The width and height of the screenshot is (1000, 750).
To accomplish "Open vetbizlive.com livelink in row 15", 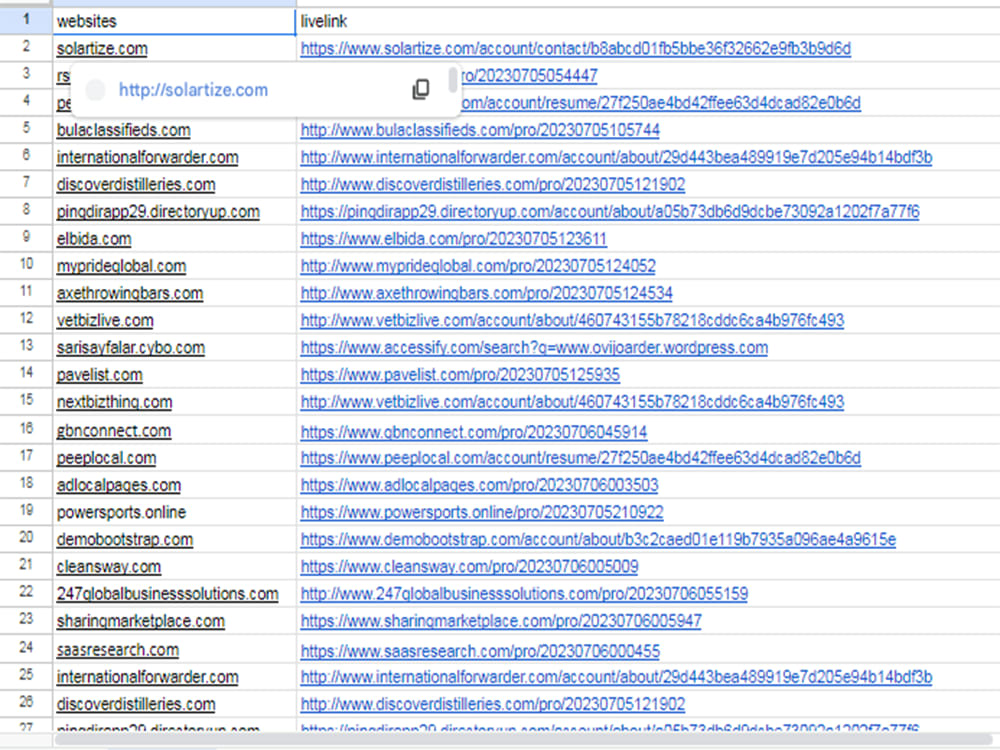I will 572,402.
